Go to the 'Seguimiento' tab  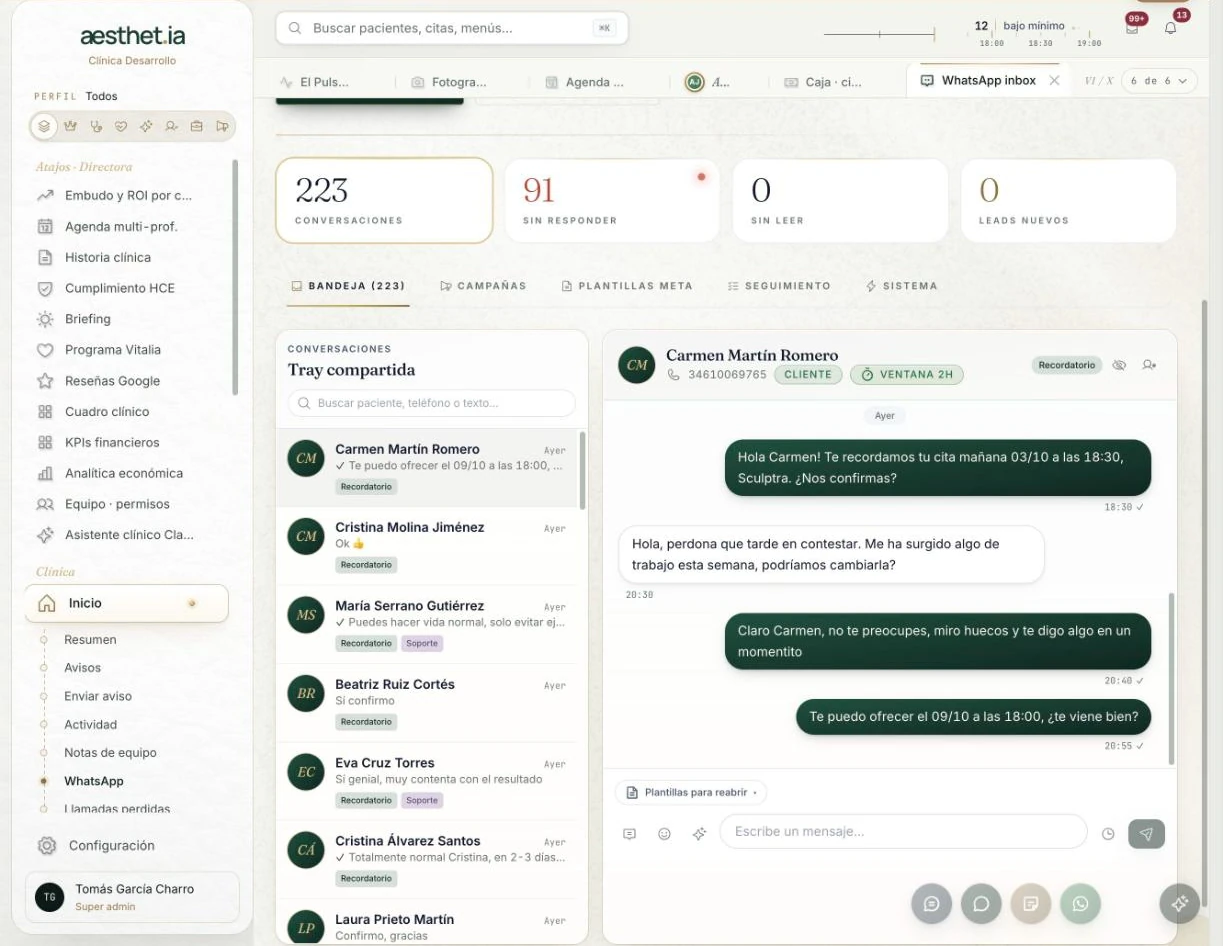(779, 286)
